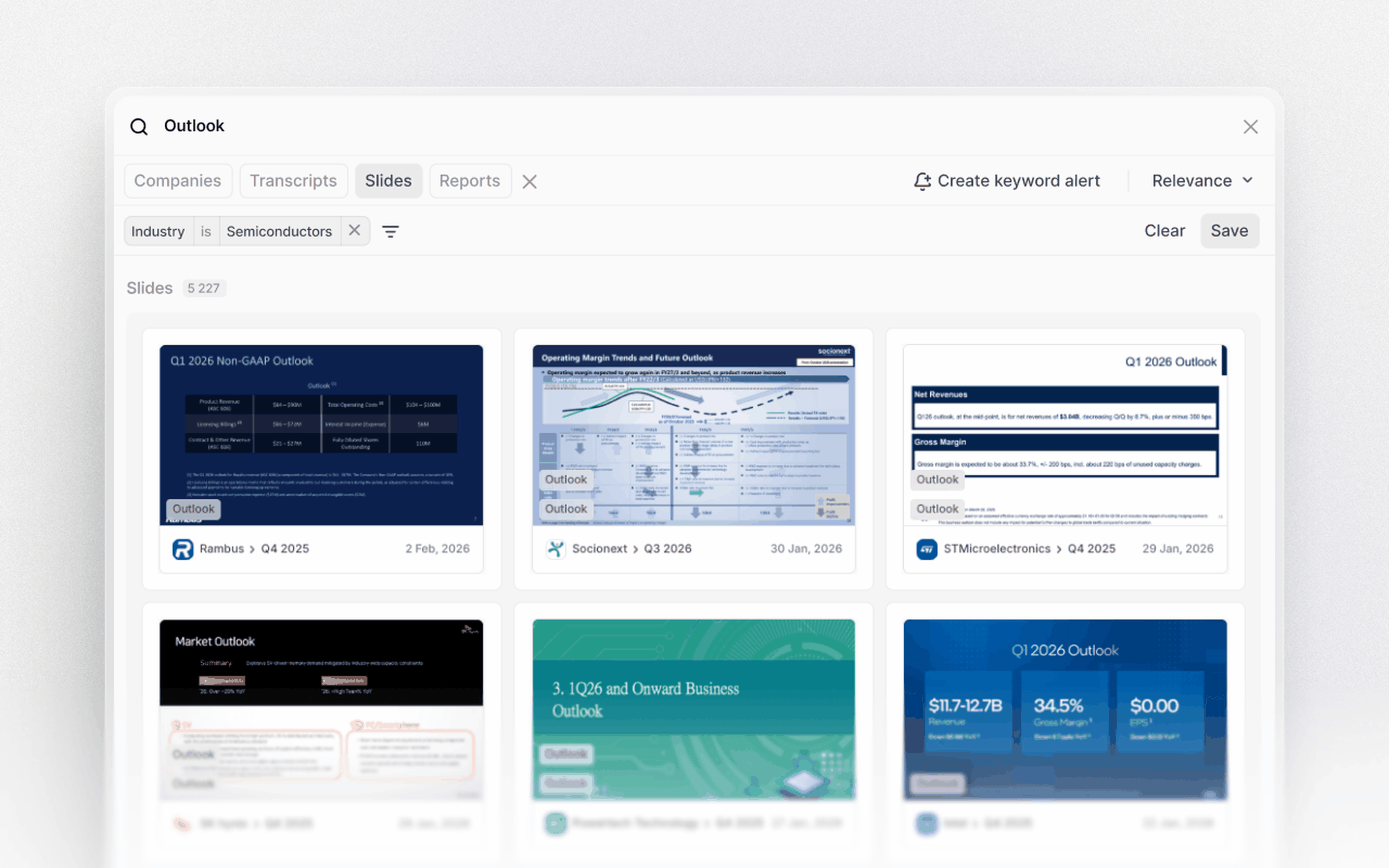Image resolution: width=1389 pixels, height=868 pixels.
Task: Click the keyword alert bell icon
Action: 922,182
